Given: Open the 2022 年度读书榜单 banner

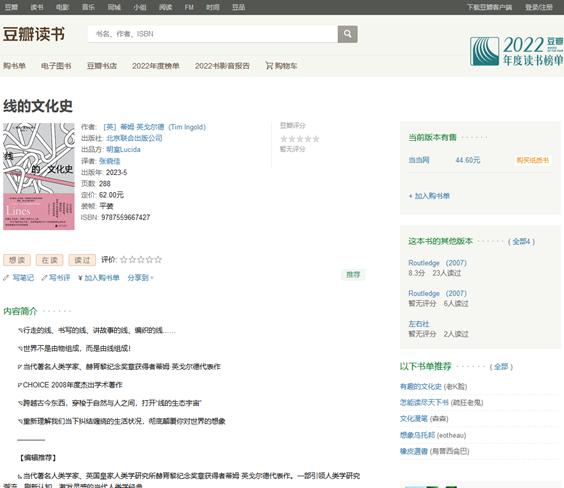Looking at the screenshot, I should tap(517, 51).
